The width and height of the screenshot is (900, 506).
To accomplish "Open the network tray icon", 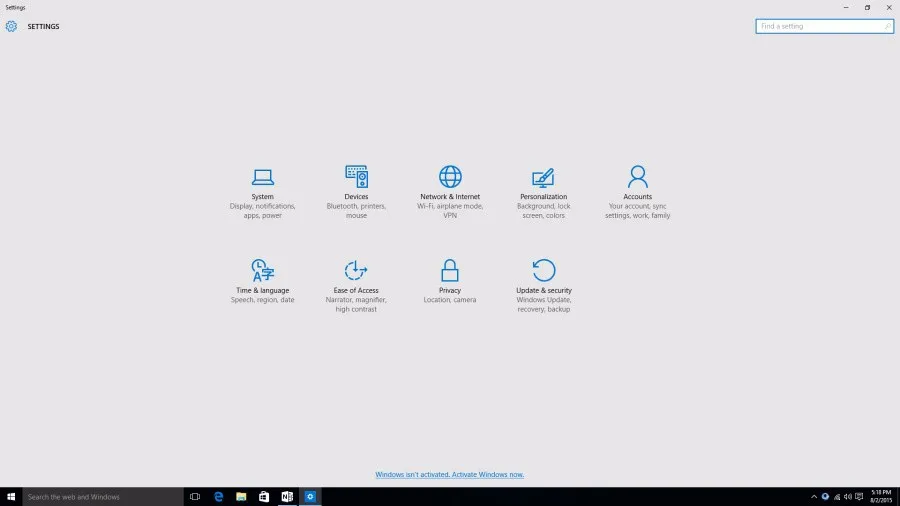I will (x=837, y=497).
